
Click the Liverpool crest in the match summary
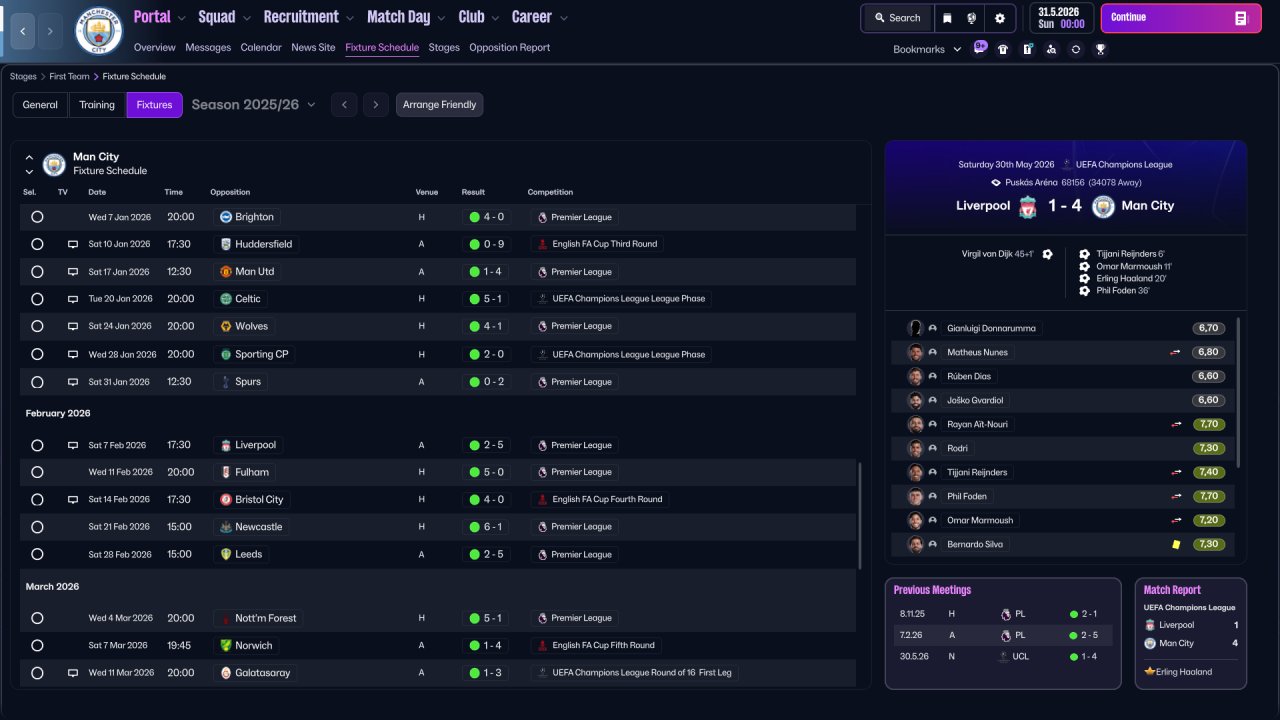pos(1028,206)
